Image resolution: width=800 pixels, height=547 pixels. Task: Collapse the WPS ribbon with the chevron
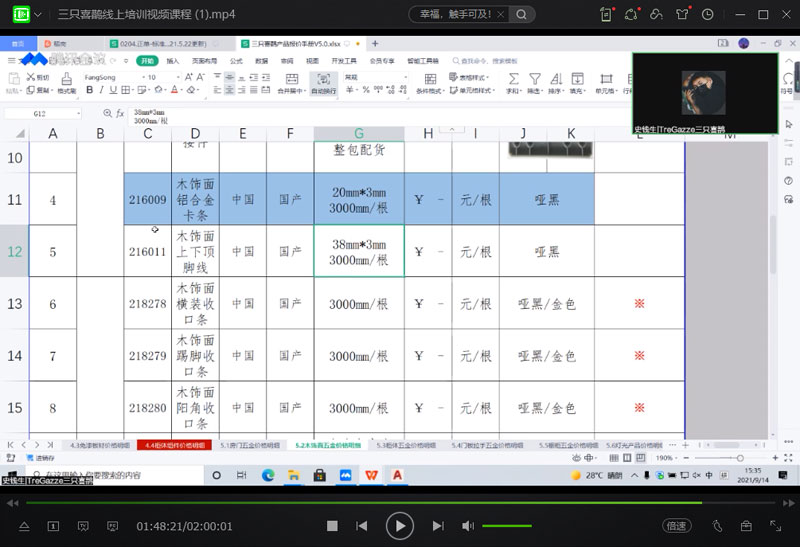[789, 61]
